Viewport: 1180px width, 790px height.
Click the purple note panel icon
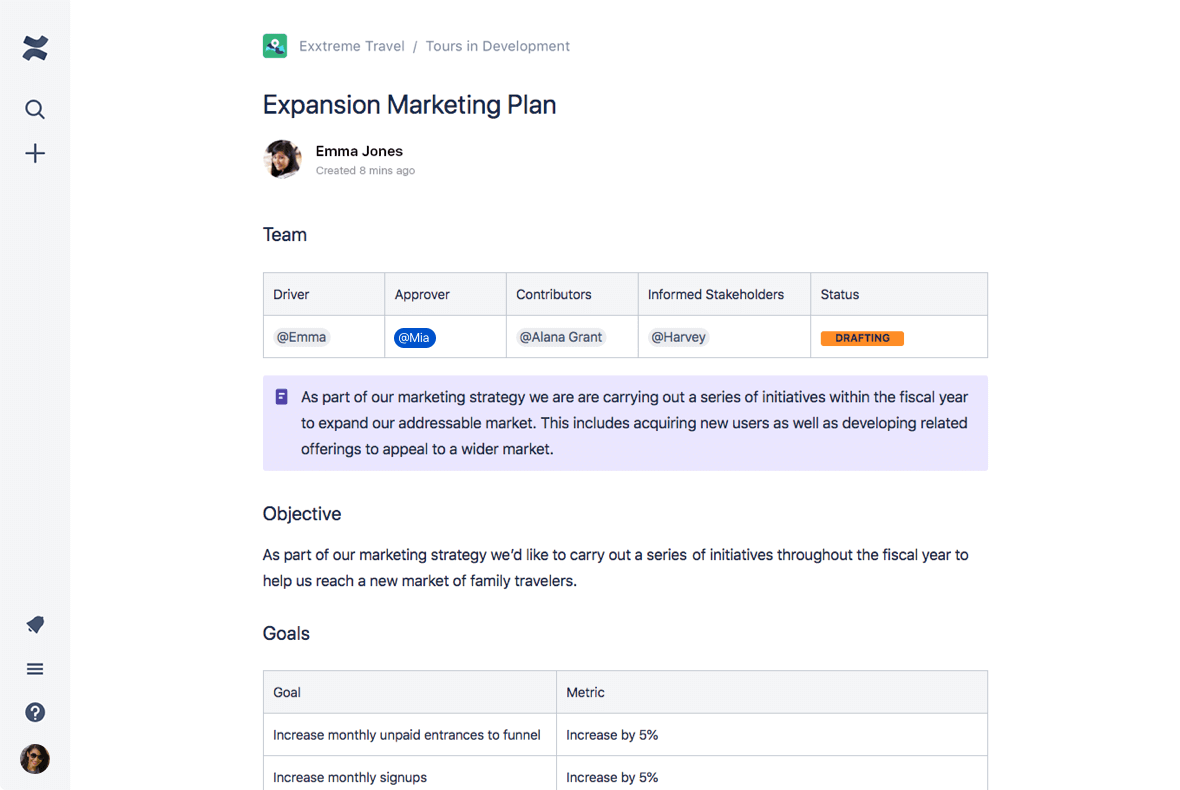click(281, 397)
